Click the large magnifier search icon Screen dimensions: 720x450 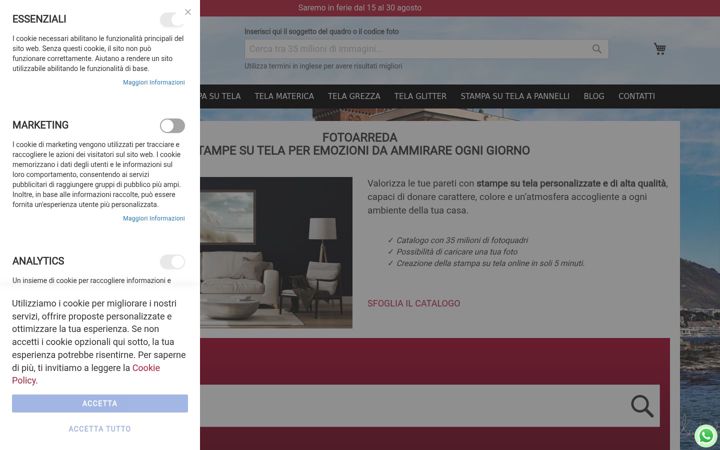642,406
